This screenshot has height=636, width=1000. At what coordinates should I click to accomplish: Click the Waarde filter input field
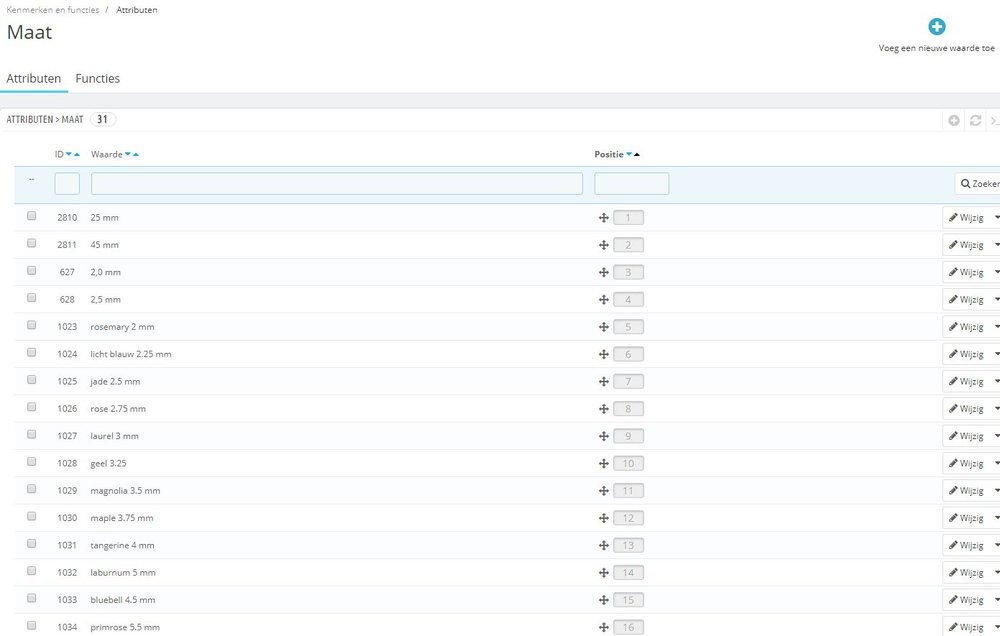[x=337, y=184]
